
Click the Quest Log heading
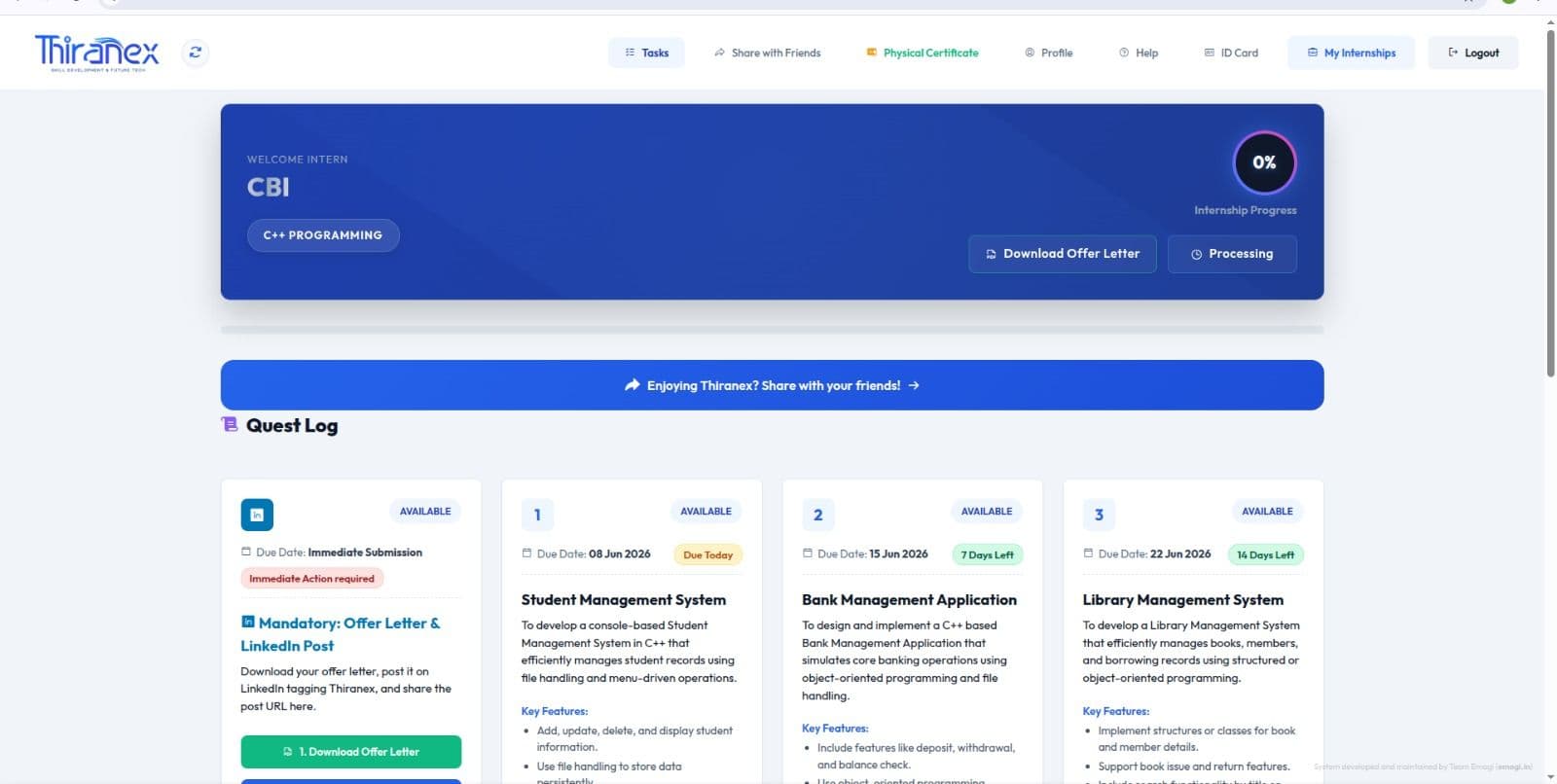click(292, 425)
